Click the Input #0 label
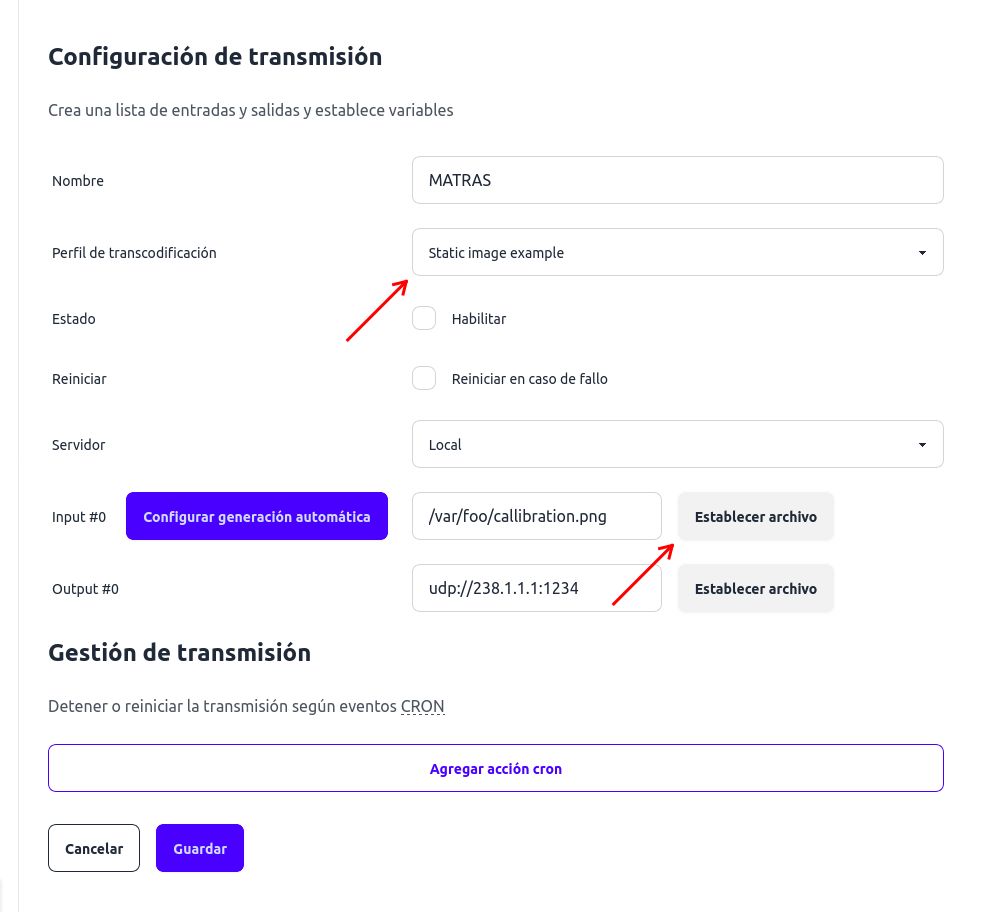This screenshot has height=912, width=992. [78, 517]
